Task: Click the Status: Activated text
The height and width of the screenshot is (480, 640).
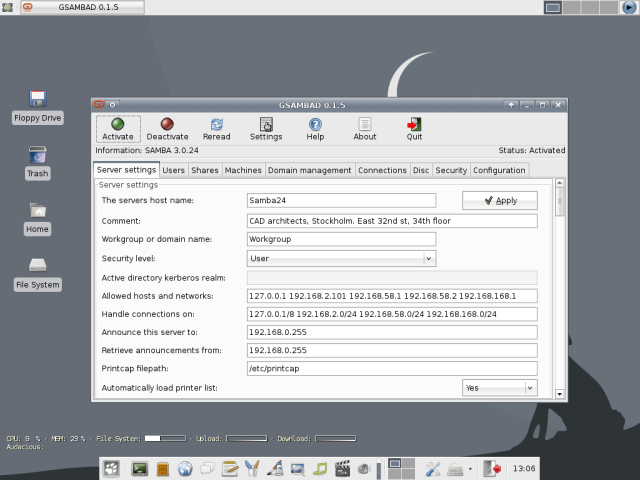Action: (x=531, y=150)
